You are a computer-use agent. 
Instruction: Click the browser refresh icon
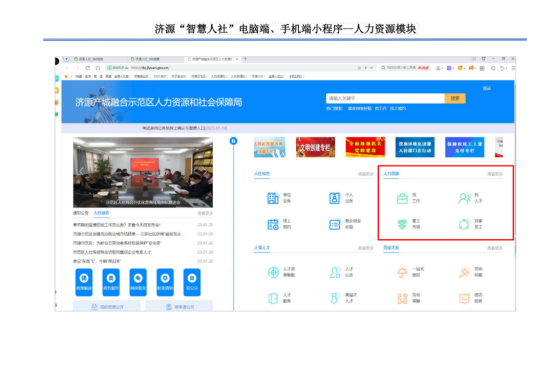(x=87, y=68)
